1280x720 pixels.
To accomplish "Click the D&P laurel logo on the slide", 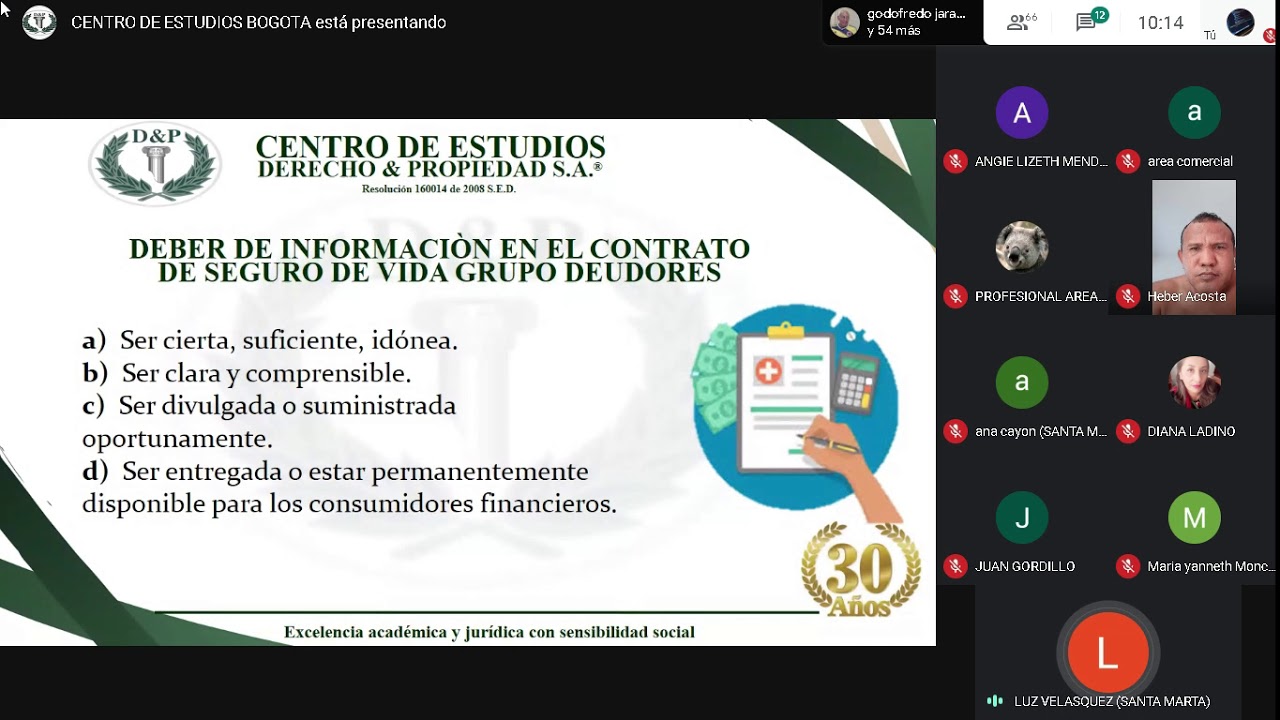I will click(x=155, y=163).
